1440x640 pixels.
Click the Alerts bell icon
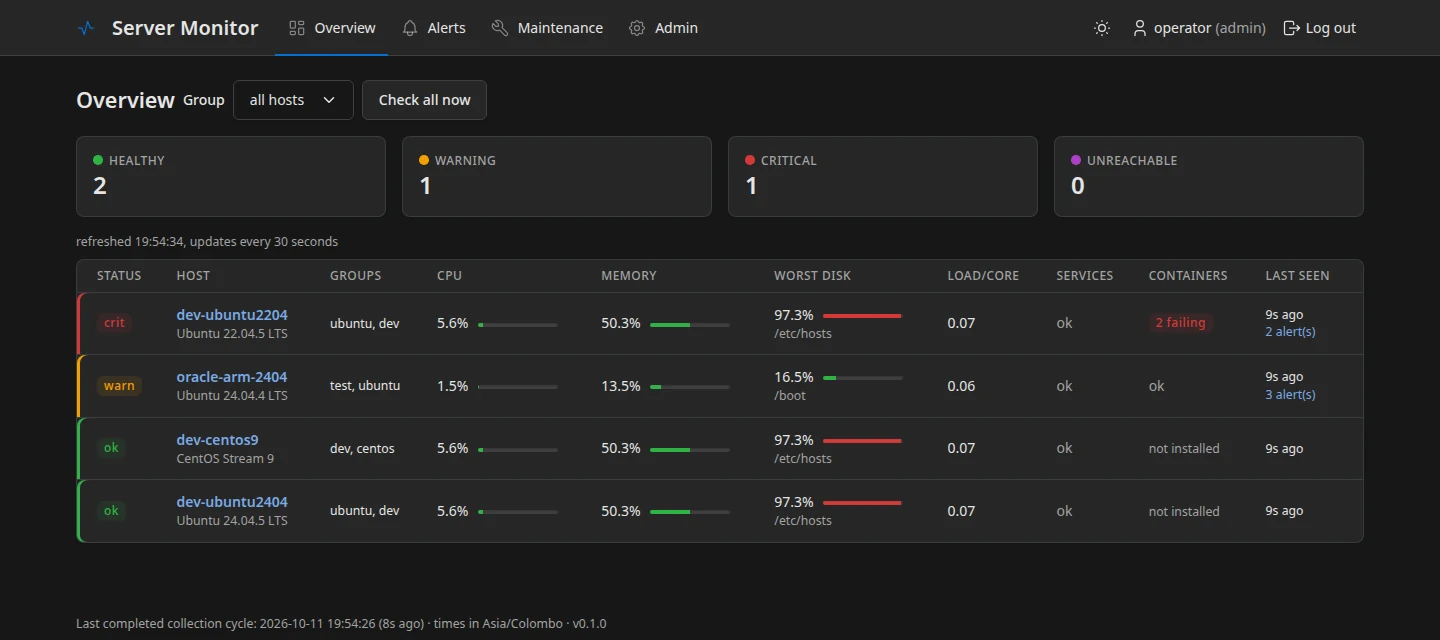coord(410,28)
